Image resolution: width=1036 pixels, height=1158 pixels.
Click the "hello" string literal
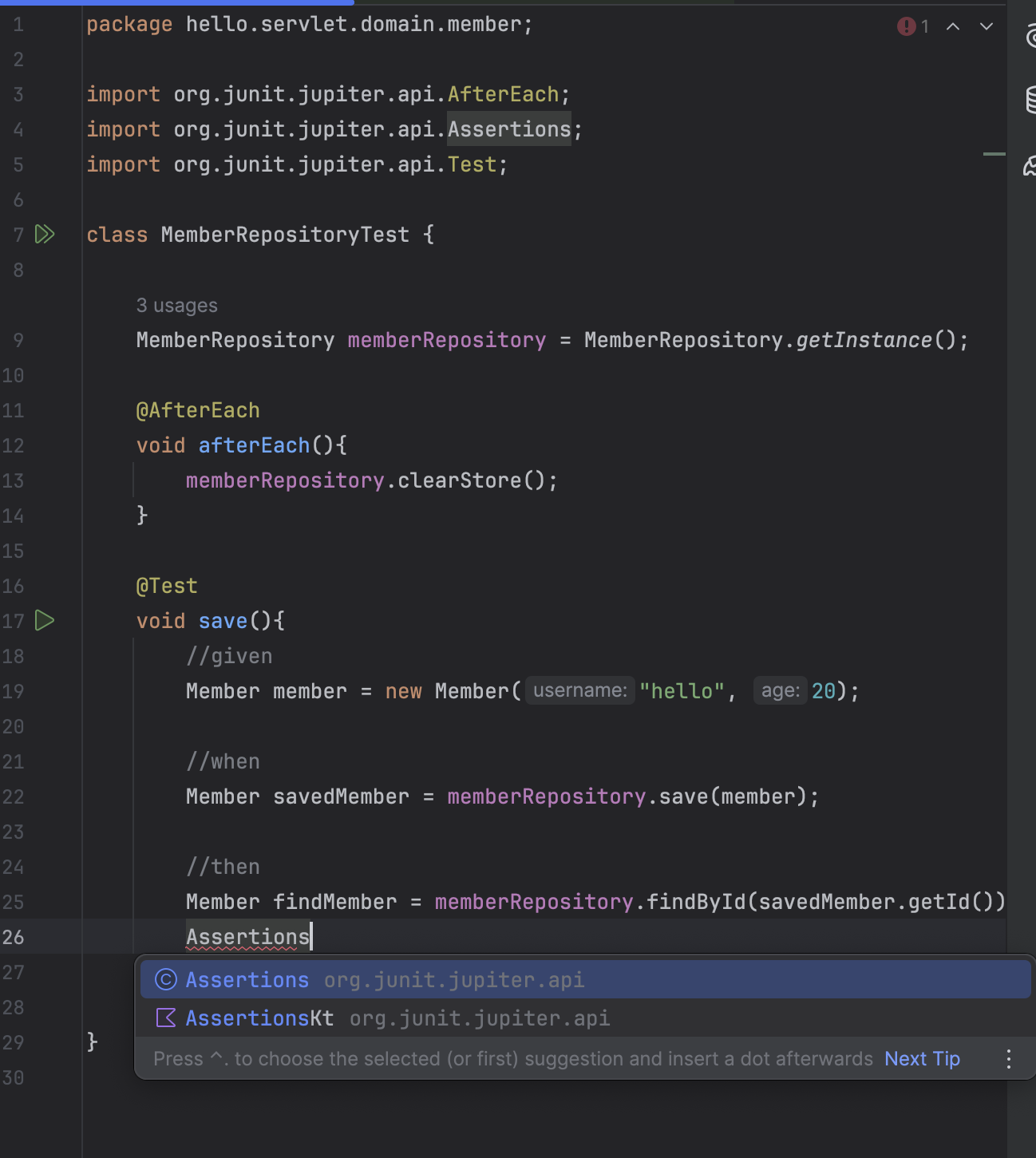pos(682,691)
